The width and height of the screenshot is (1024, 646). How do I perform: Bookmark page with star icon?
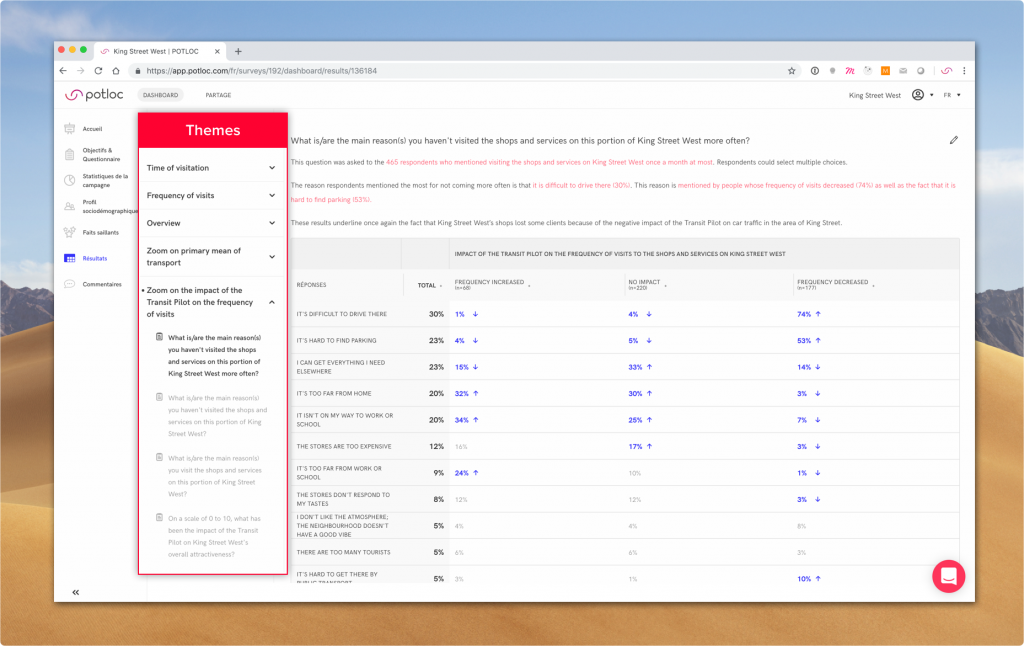click(x=792, y=71)
